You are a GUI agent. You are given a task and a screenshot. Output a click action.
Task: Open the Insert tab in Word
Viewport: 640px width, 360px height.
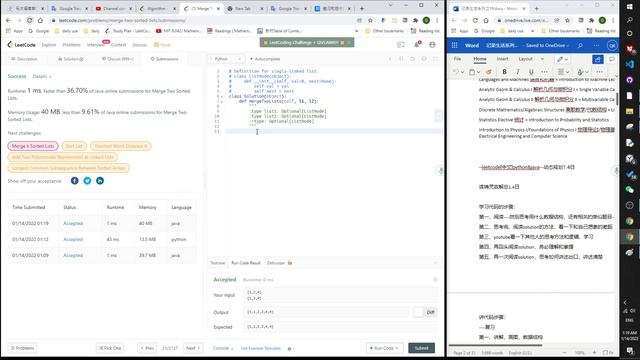502,59
